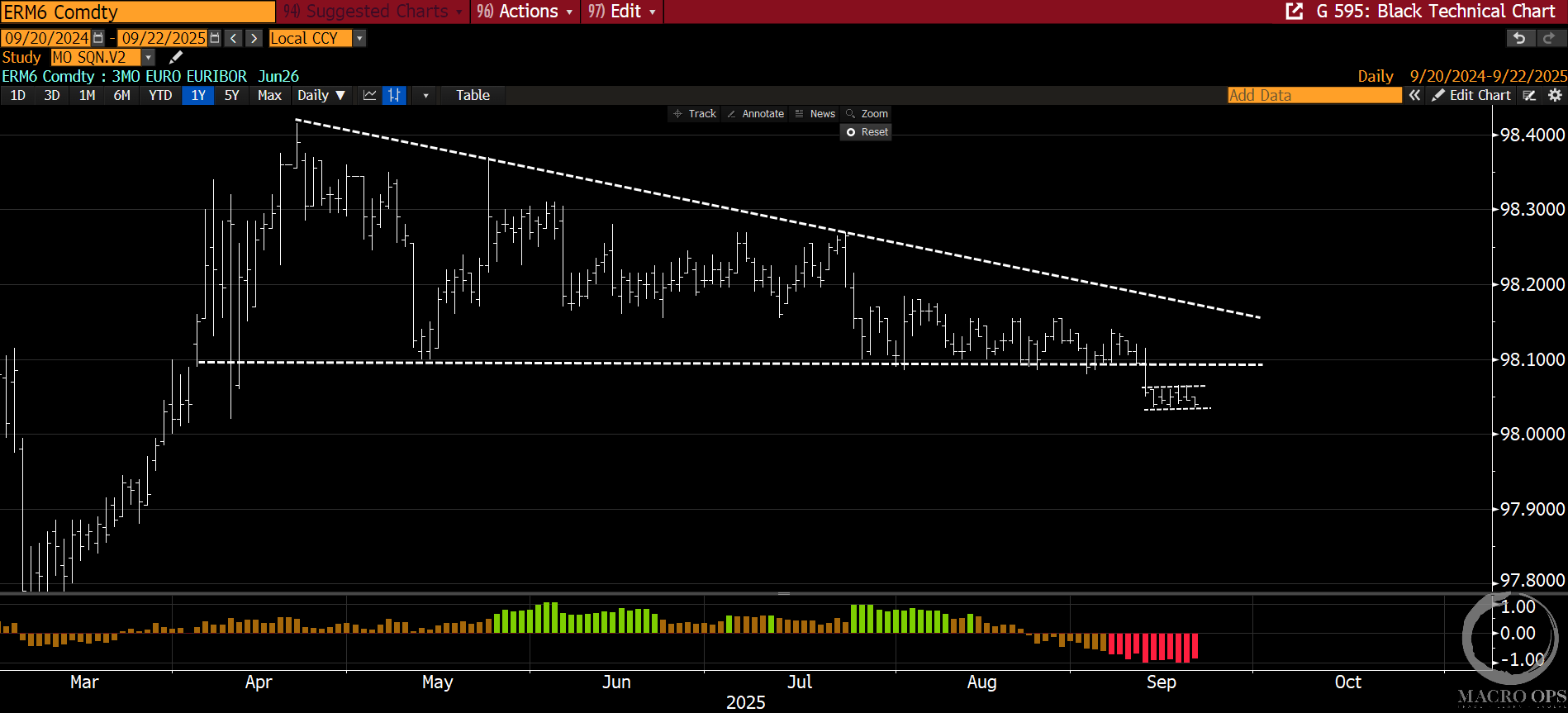
Task: Click into the Add Data field
Action: pos(1314,95)
